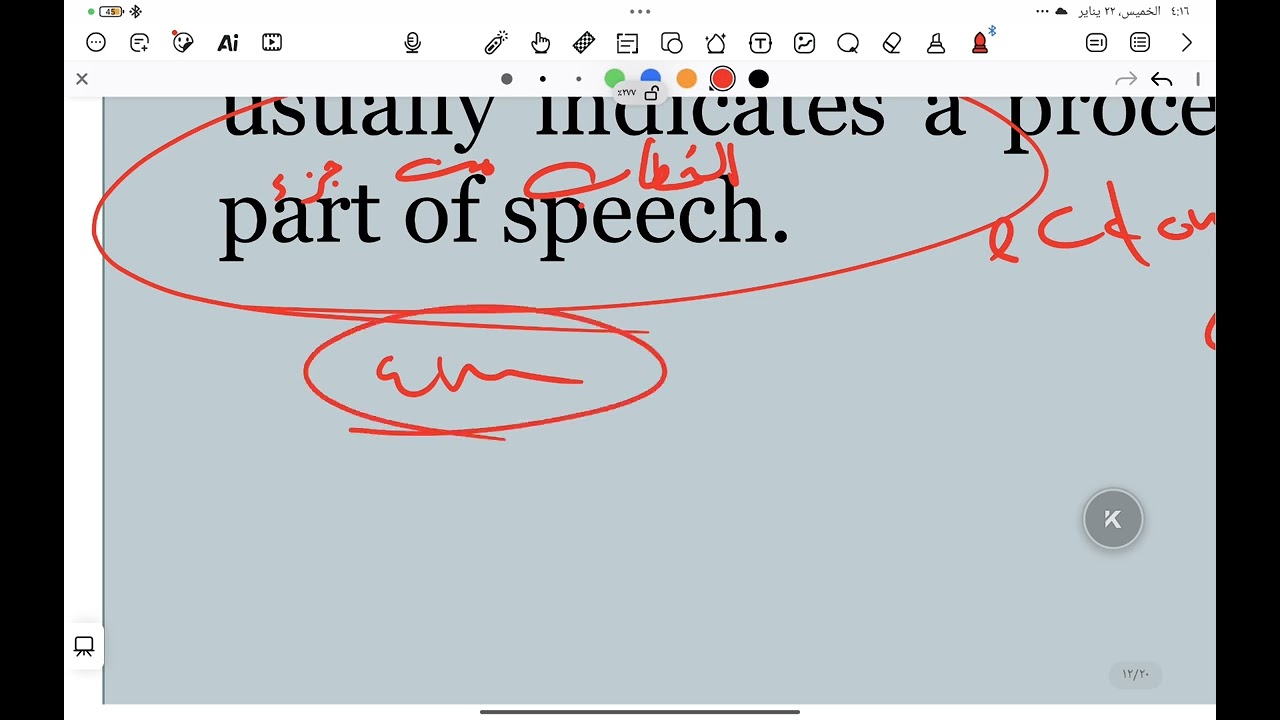The height and width of the screenshot is (720, 1280).
Task: Open the sticker palette icon
Action: point(183,43)
